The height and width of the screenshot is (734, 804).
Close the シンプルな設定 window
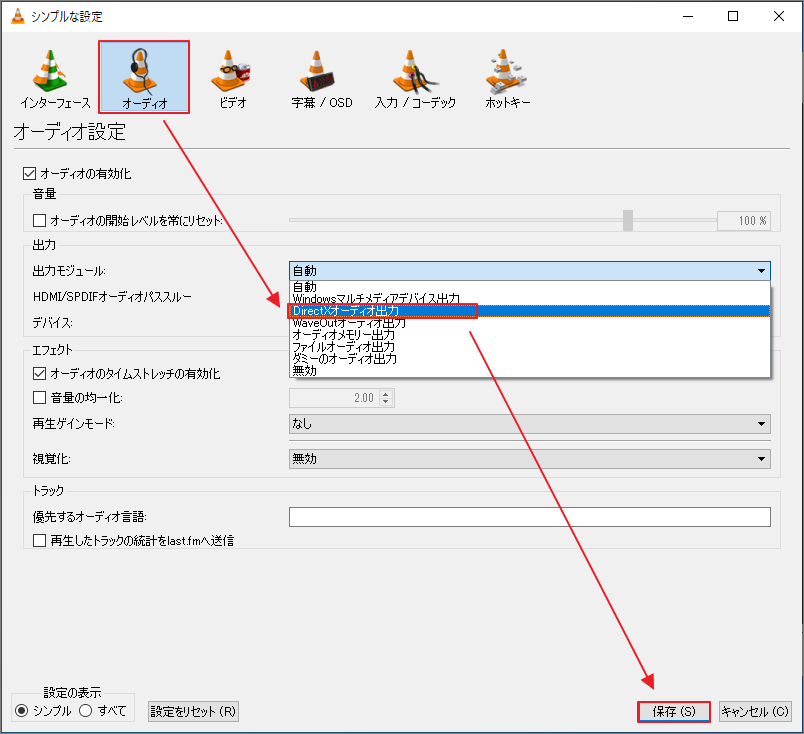click(779, 16)
